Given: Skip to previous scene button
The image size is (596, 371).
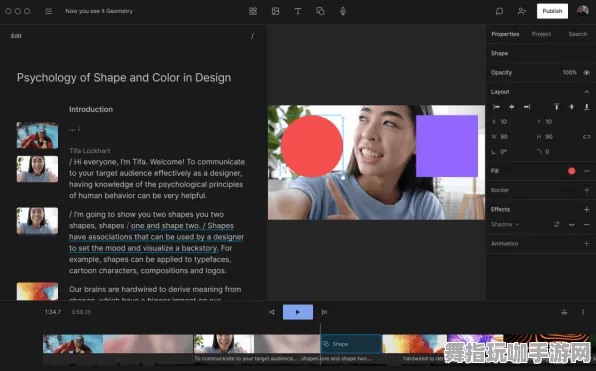Looking at the screenshot, I should 271,312.
